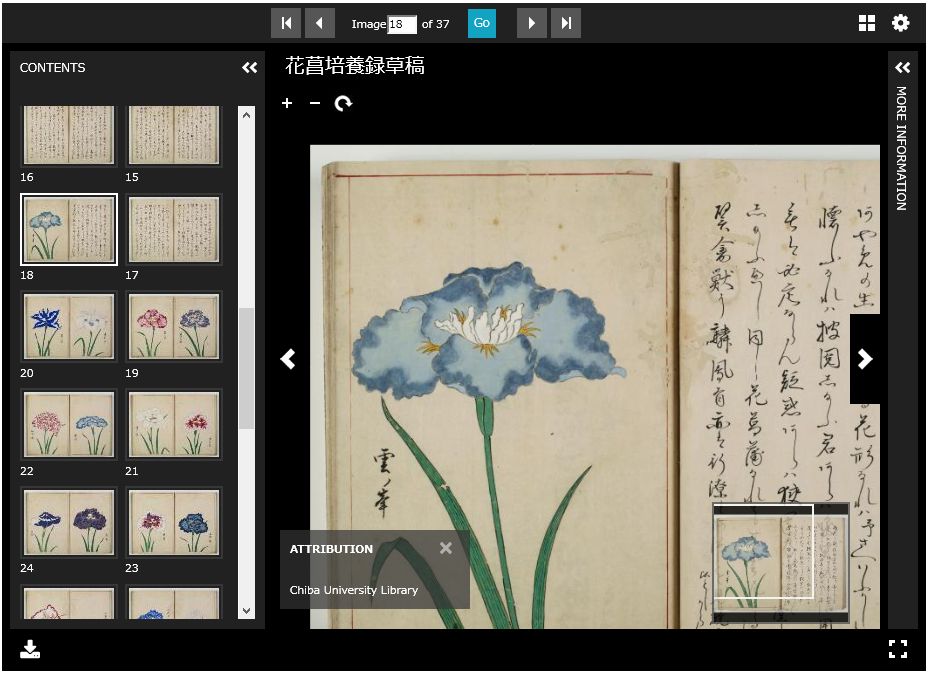
Task: Select thumbnail 18 with blue iris
Action: click(x=69, y=229)
